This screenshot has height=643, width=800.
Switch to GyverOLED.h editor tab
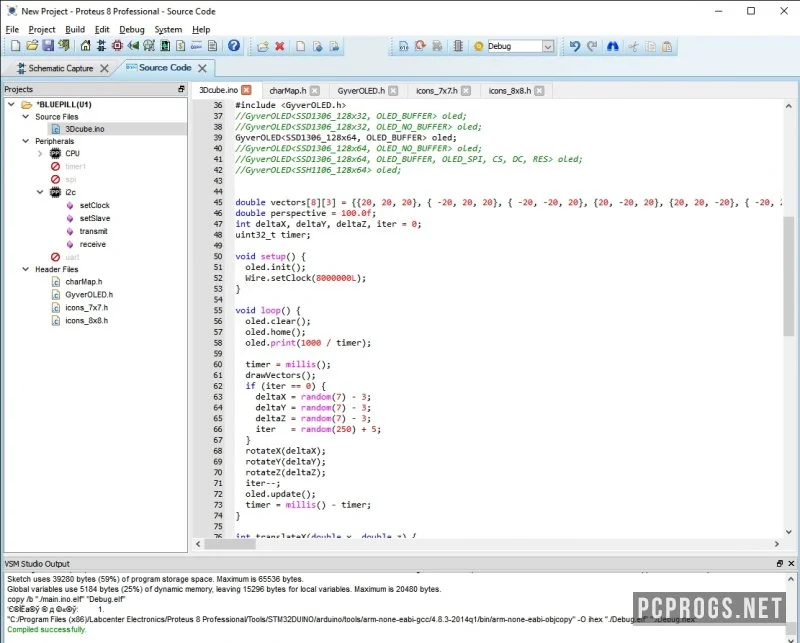tap(361, 90)
